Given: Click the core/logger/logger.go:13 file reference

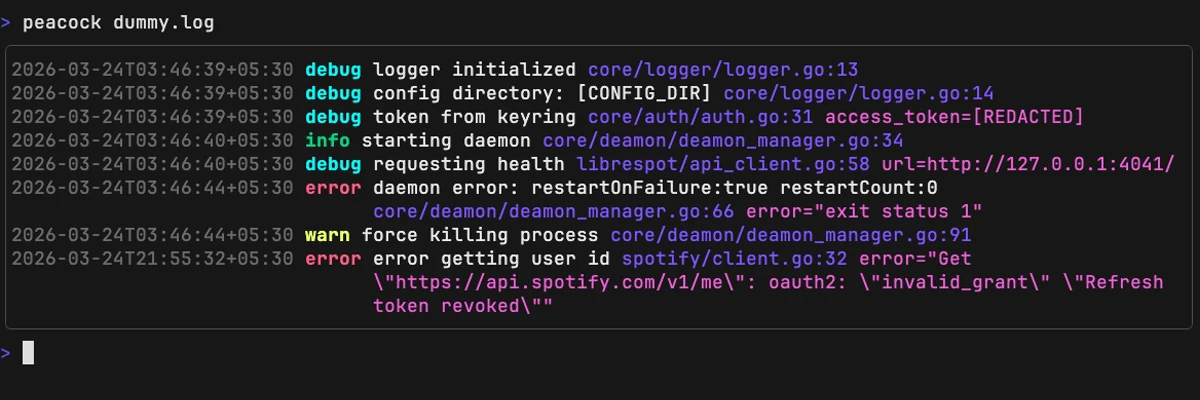Looking at the screenshot, I should click(x=723, y=70).
